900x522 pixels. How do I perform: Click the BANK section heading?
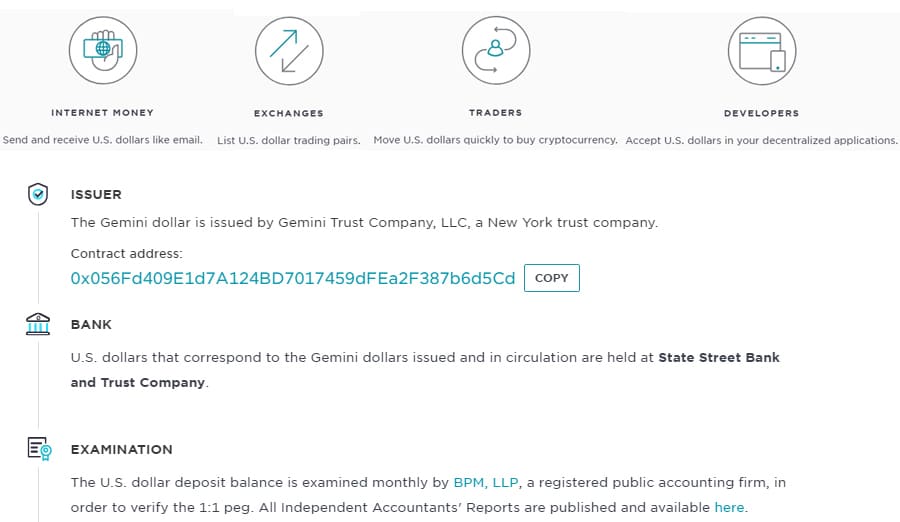pyautogui.click(x=91, y=325)
